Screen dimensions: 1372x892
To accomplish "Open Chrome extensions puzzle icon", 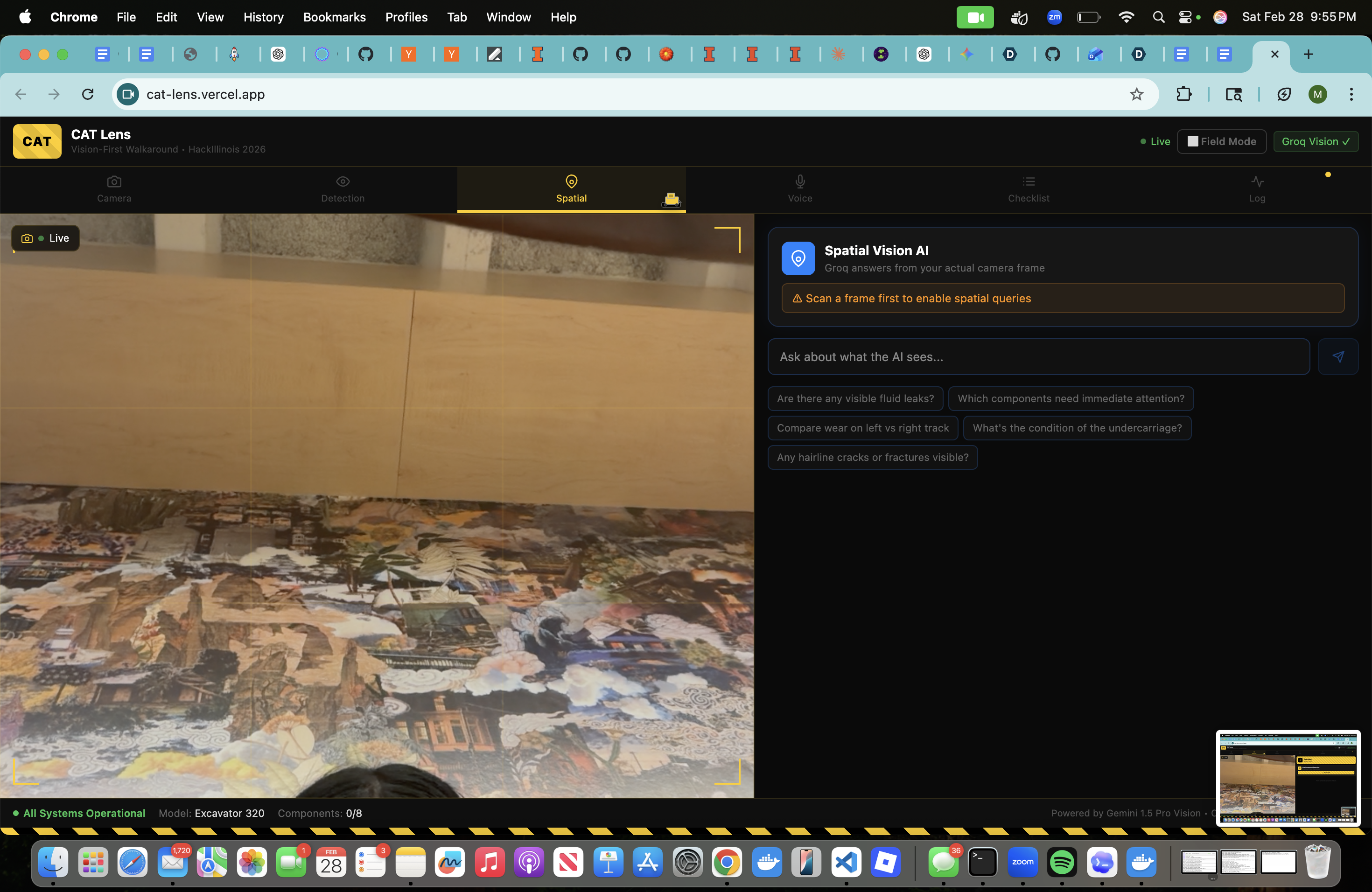I will click(x=1183, y=94).
